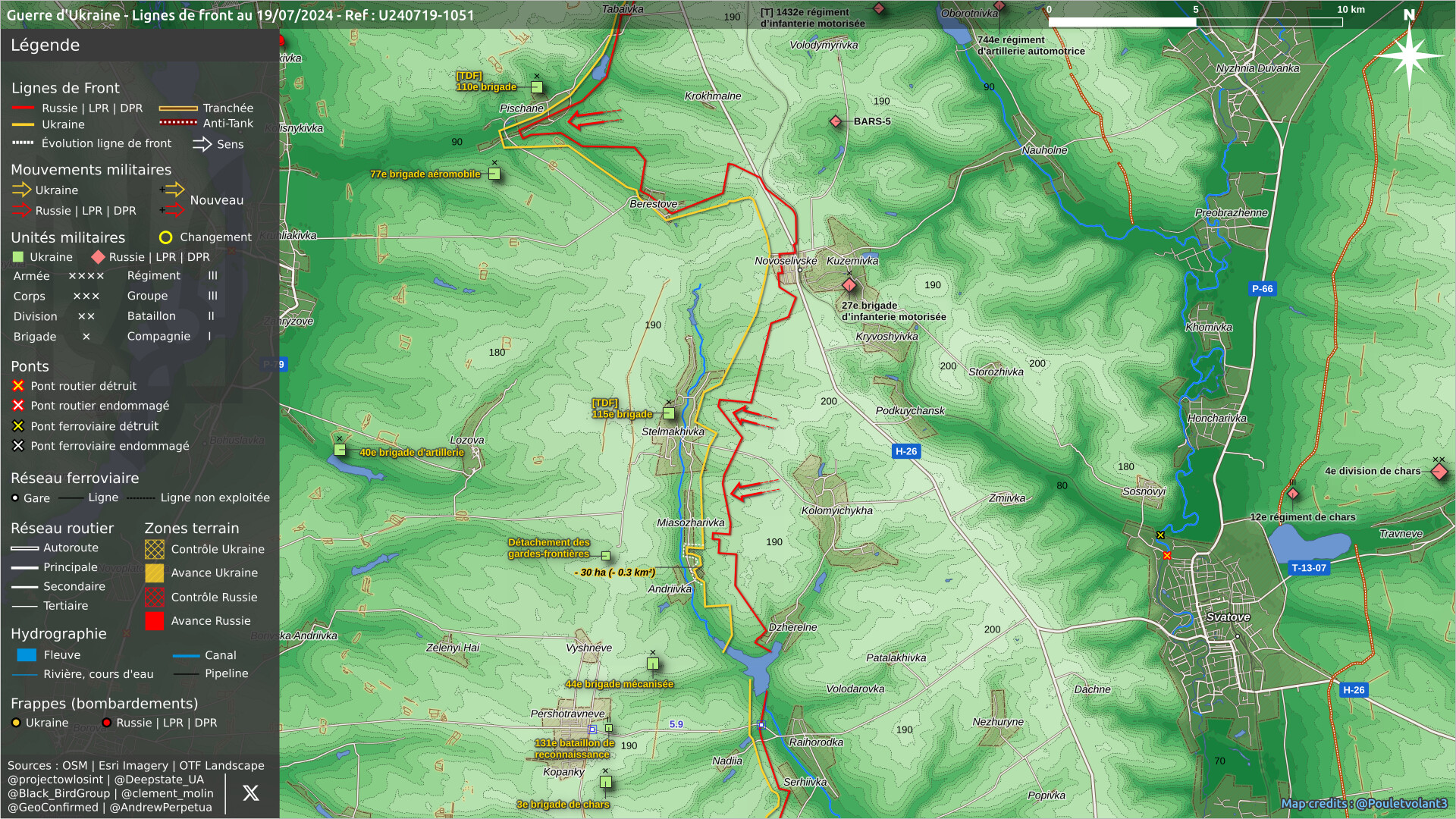Click the H-26 road shield near Podkuychansk
1456x819 pixels.
pos(906,451)
